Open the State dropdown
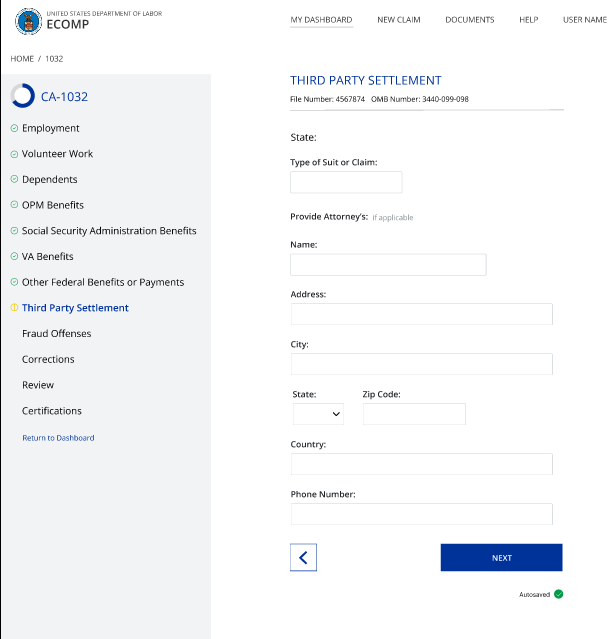The image size is (616, 639). pos(318,414)
